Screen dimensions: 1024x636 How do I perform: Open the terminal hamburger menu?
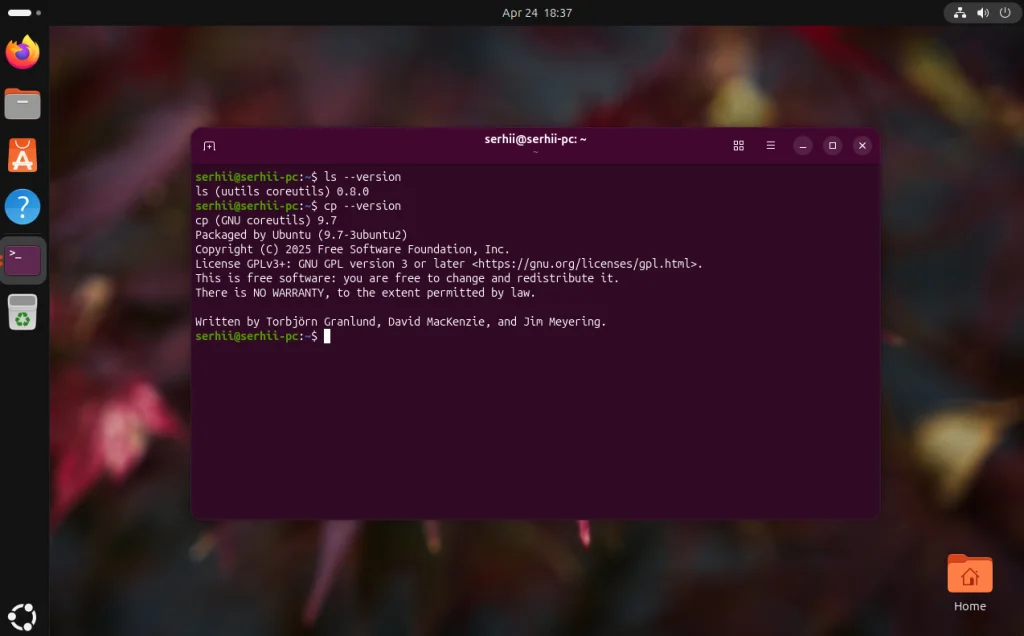point(771,146)
